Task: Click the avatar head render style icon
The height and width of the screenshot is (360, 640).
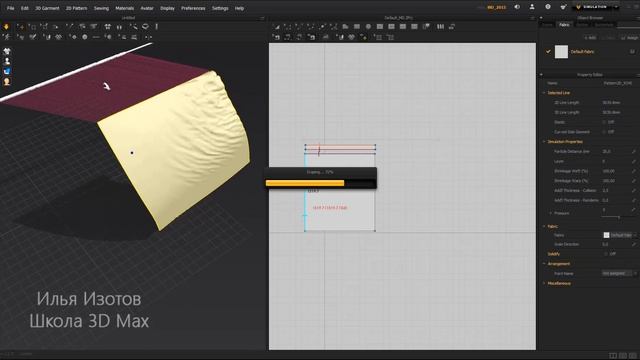Action: [7, 82]
